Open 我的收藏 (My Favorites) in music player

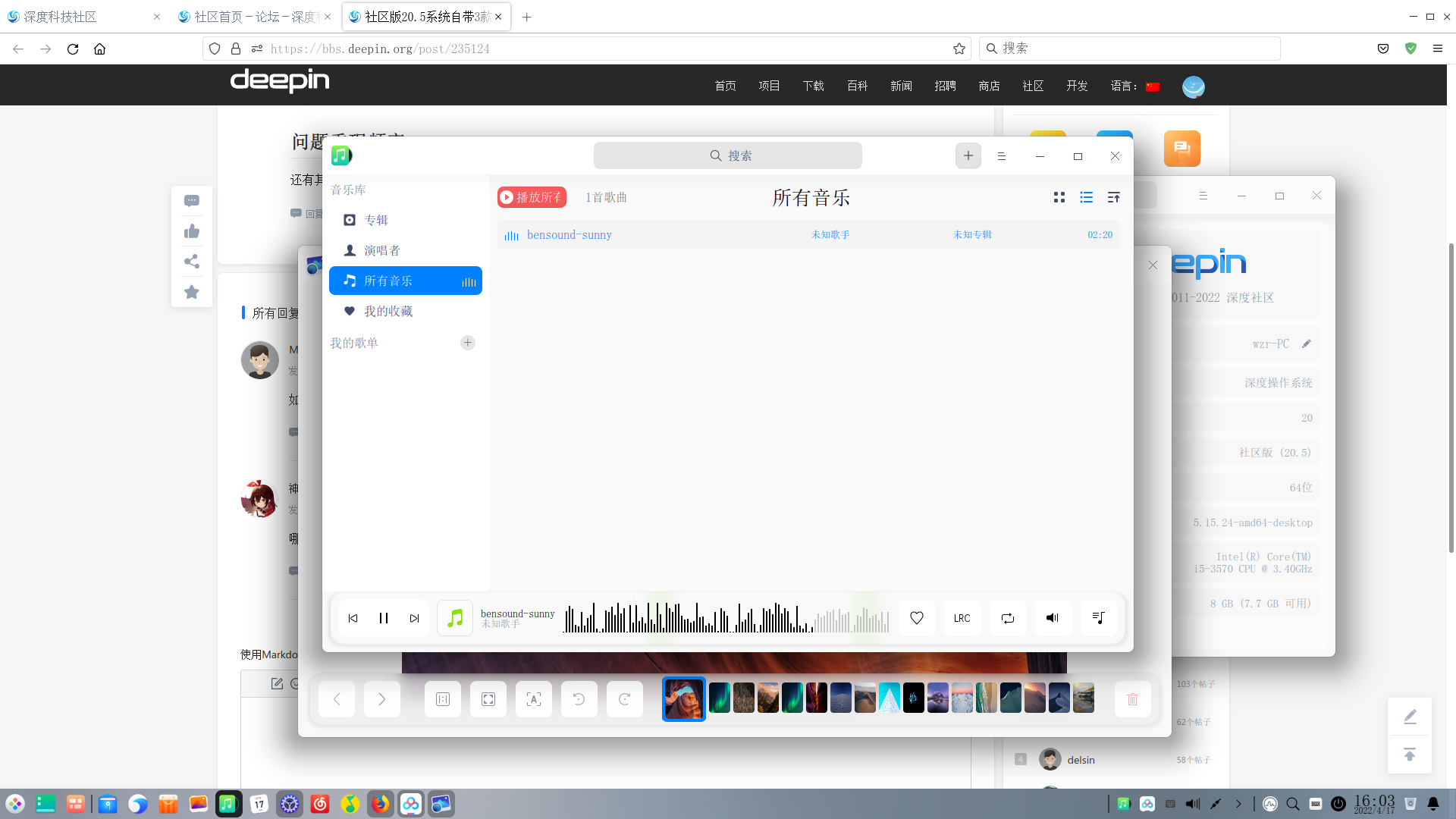[388, 311]
